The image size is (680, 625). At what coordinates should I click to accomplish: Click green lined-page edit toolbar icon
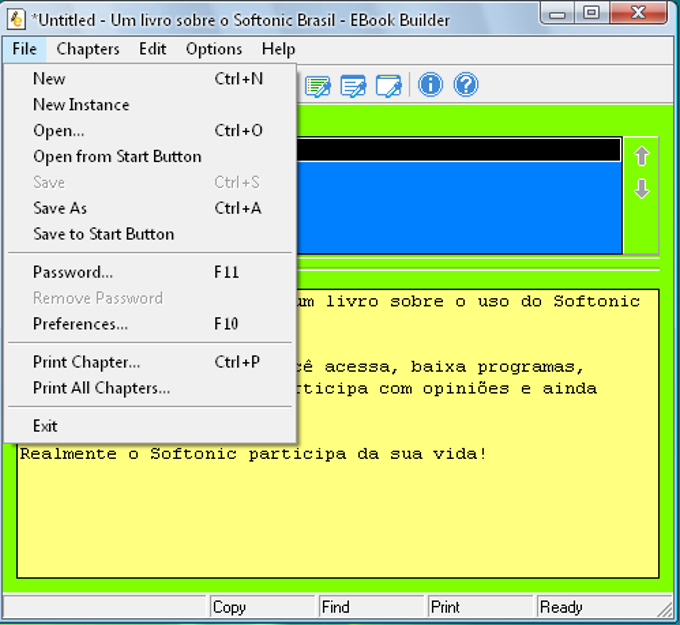point(318,85)
